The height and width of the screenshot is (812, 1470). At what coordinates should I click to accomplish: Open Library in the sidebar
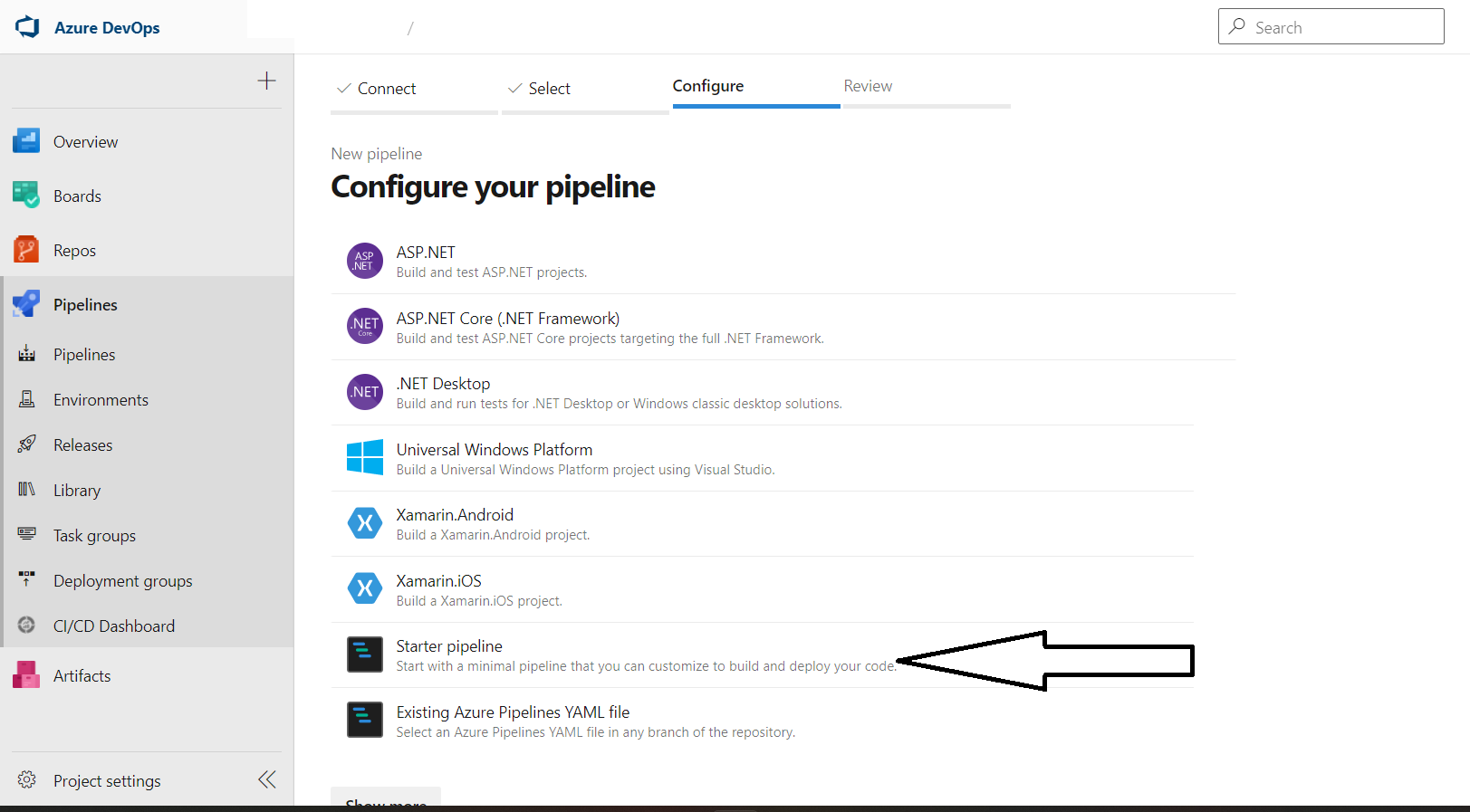(77, 491)
